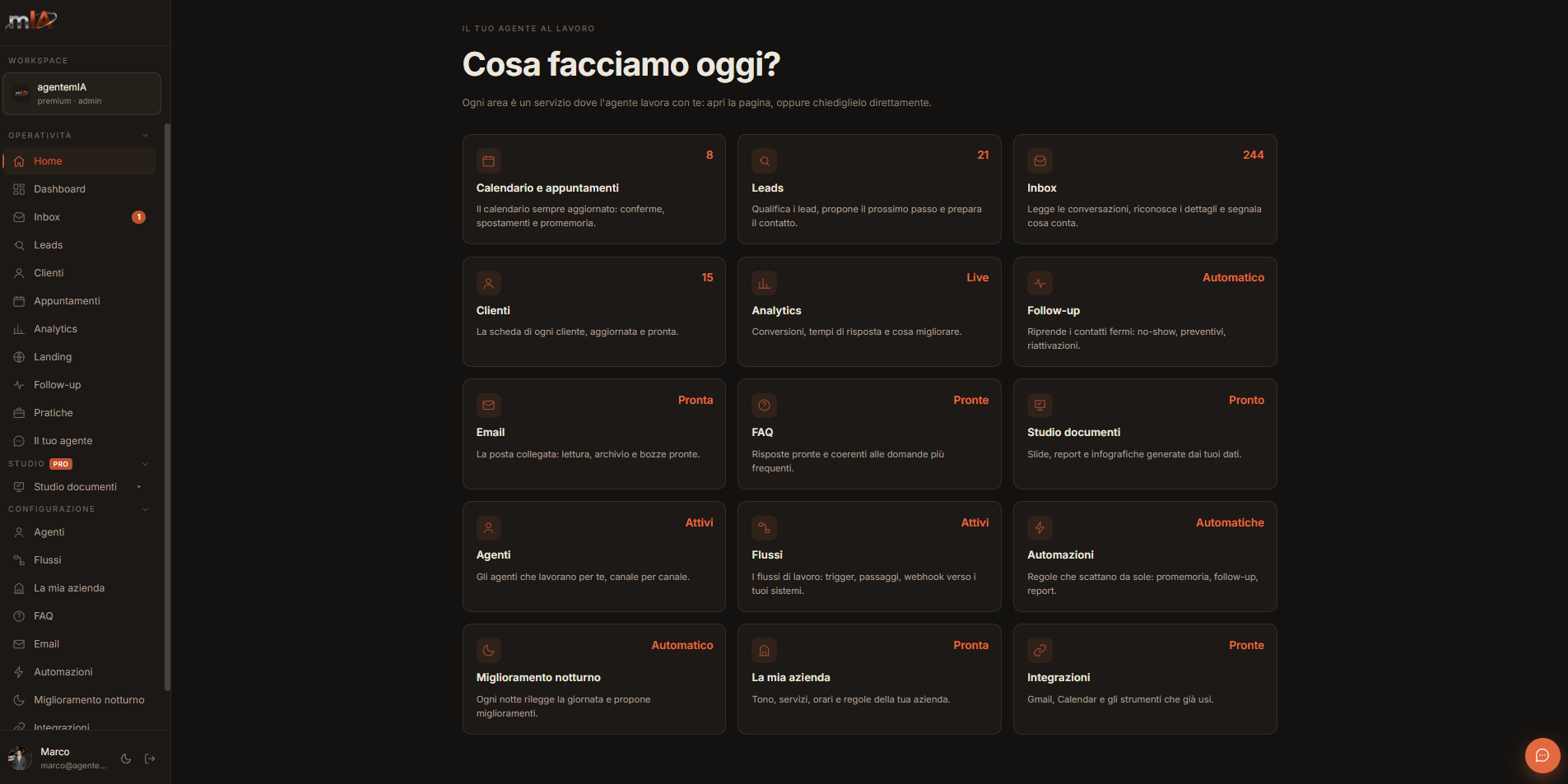Click the chart icon on the Analytics card
The width and height of the screenshot is (1568, 784).
click(x=764, y=283)
